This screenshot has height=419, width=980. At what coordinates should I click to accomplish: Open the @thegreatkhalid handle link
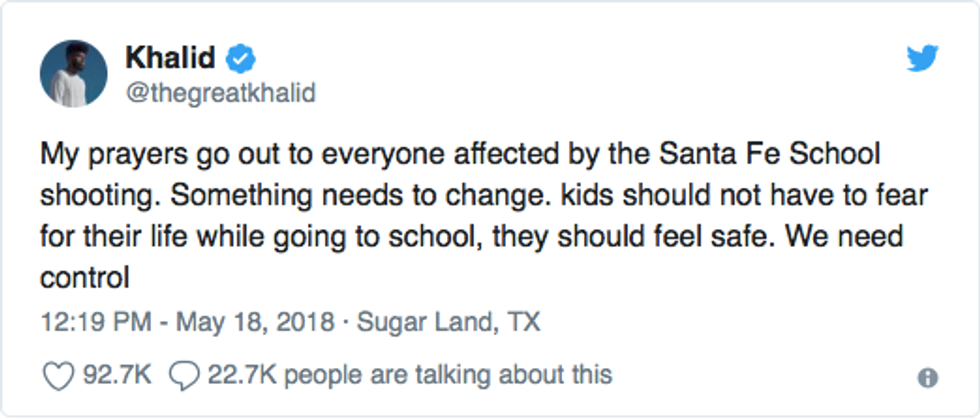point(220,93)
